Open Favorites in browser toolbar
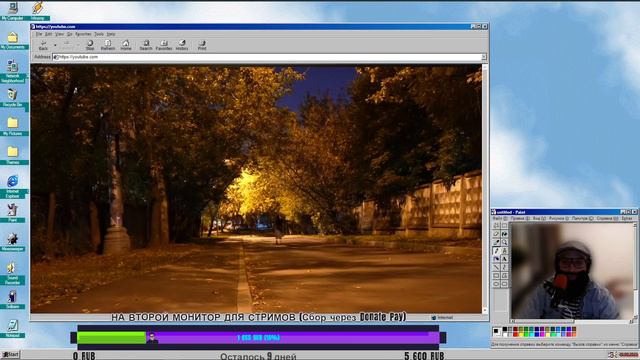The height and width of the screenshot is (360, 640). coord(164,45)
